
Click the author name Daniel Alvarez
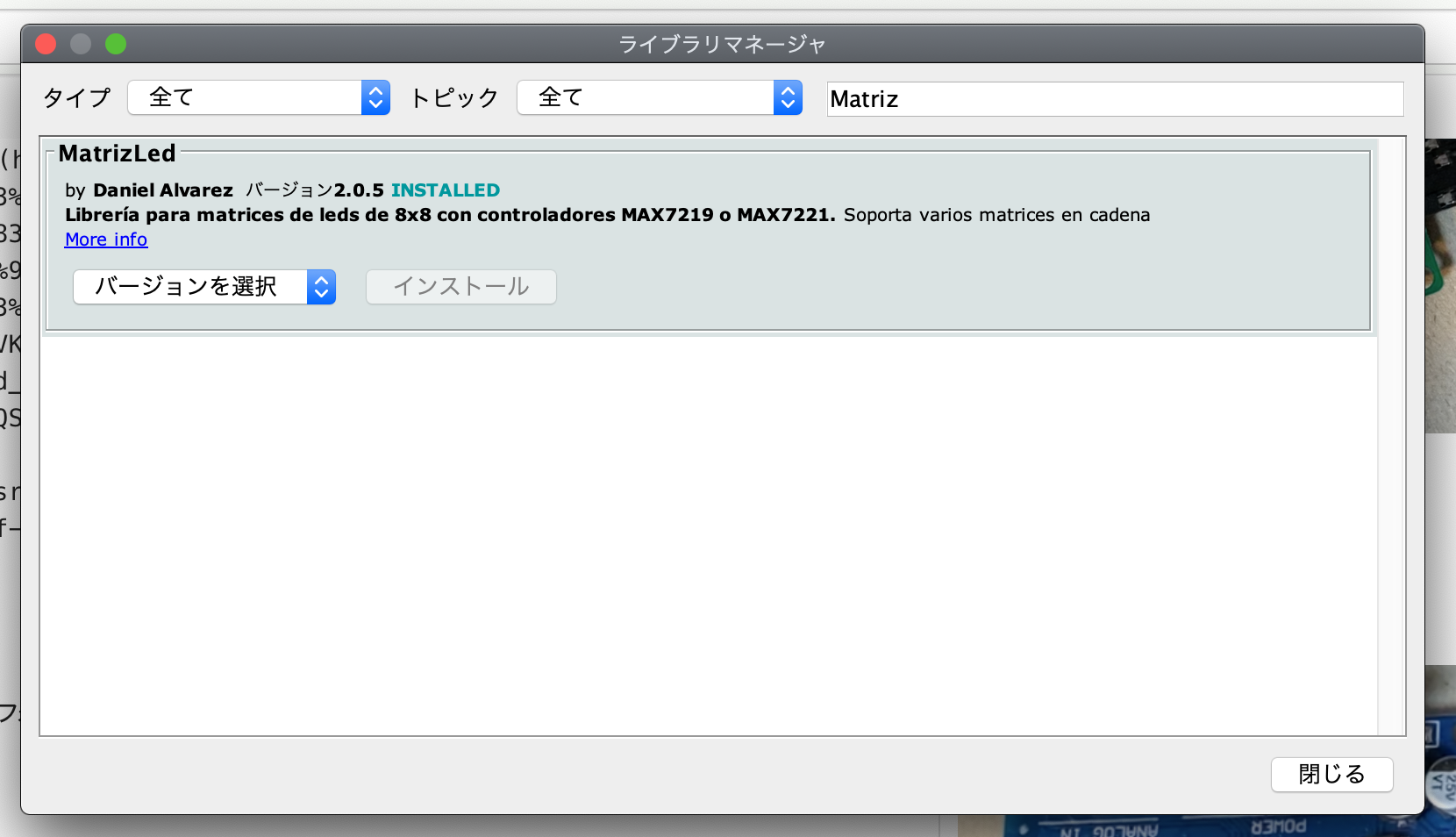(163, 190)
